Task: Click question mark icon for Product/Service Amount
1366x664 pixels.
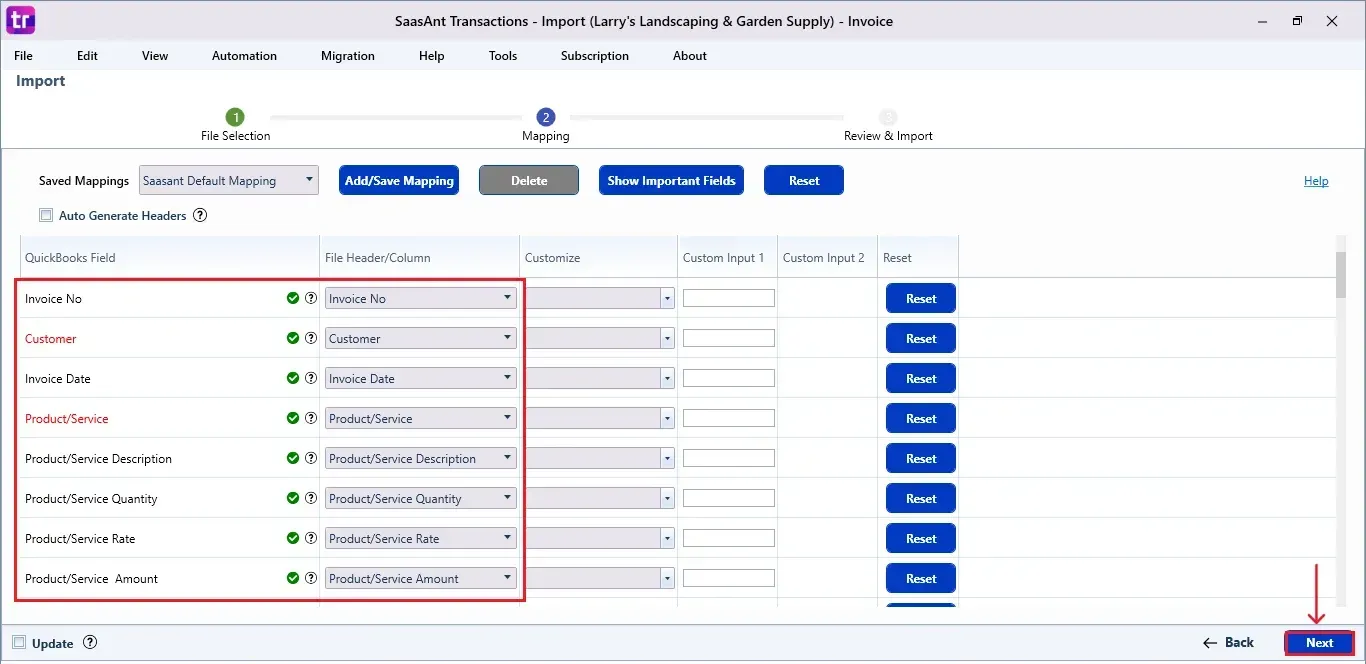Action: pyautogui.click(x=311, y=578)
